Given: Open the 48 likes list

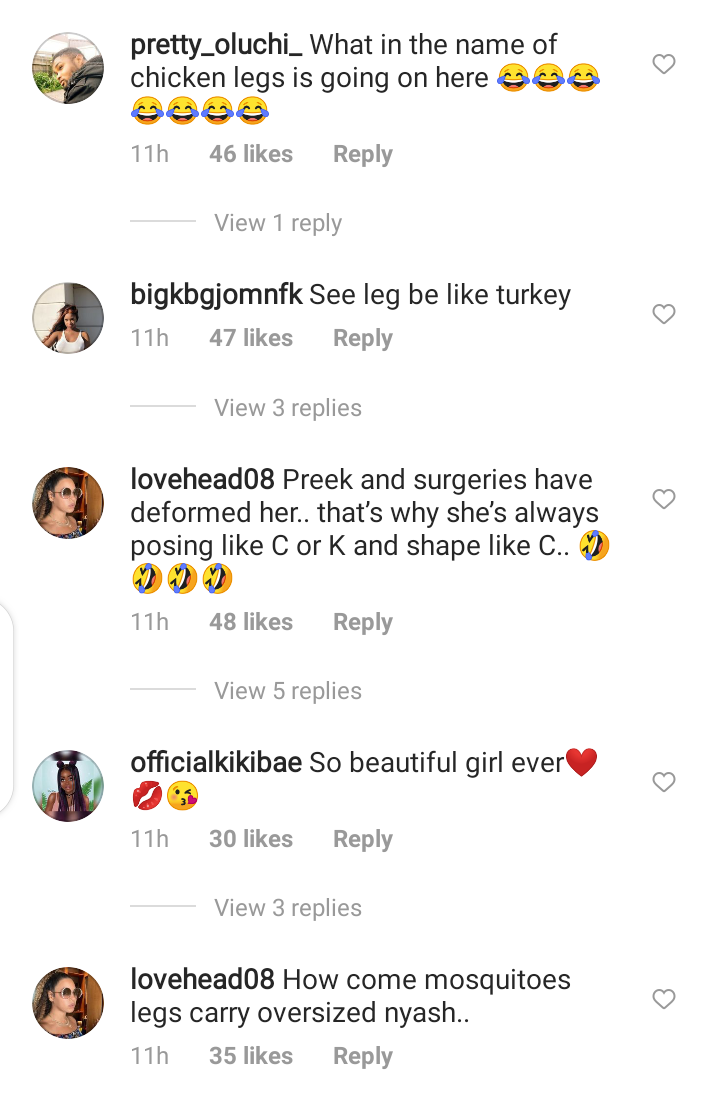Looking at the screenshot, I should (250, 622).
